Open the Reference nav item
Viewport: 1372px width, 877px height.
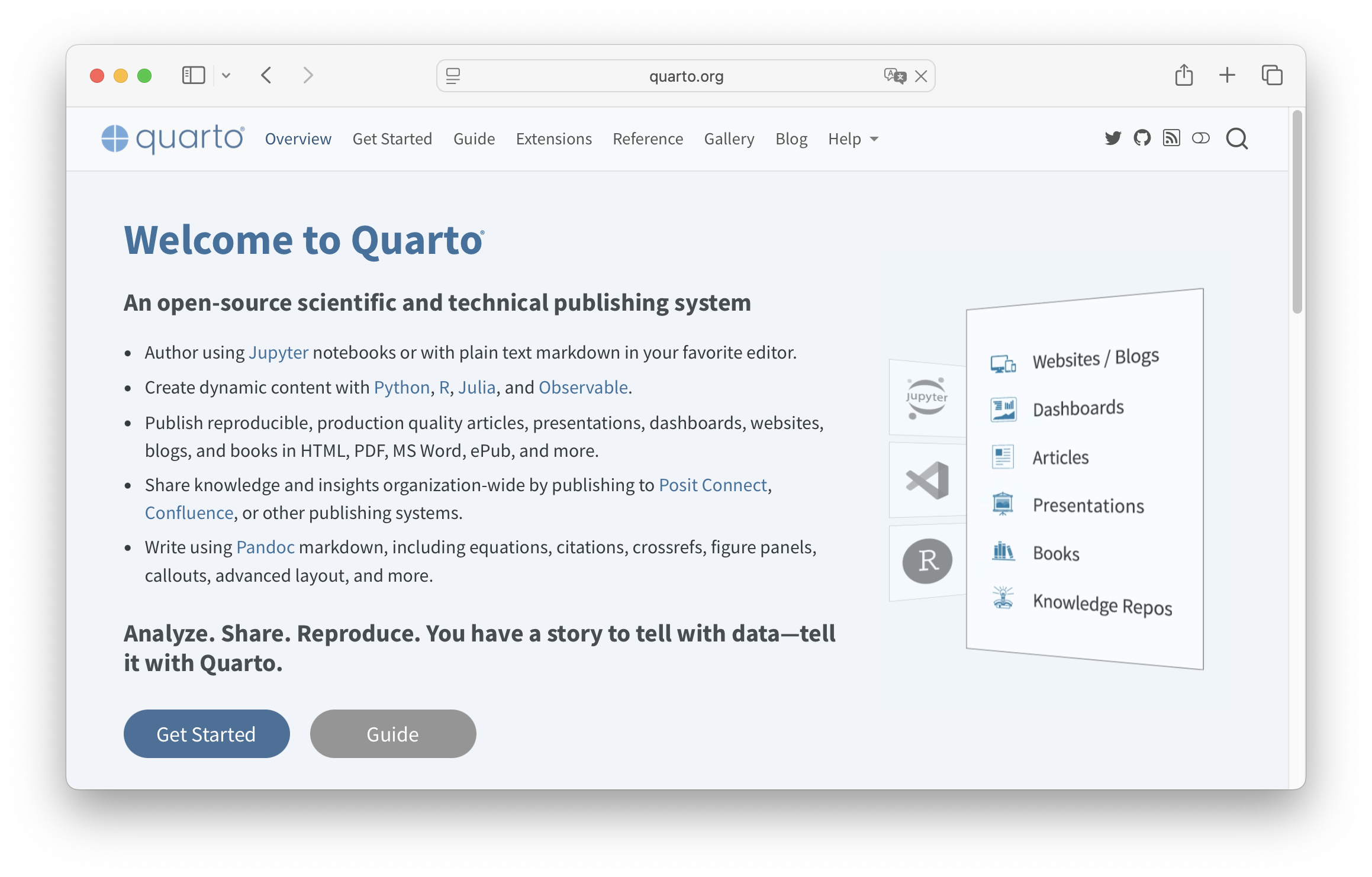tap(648, 139)
